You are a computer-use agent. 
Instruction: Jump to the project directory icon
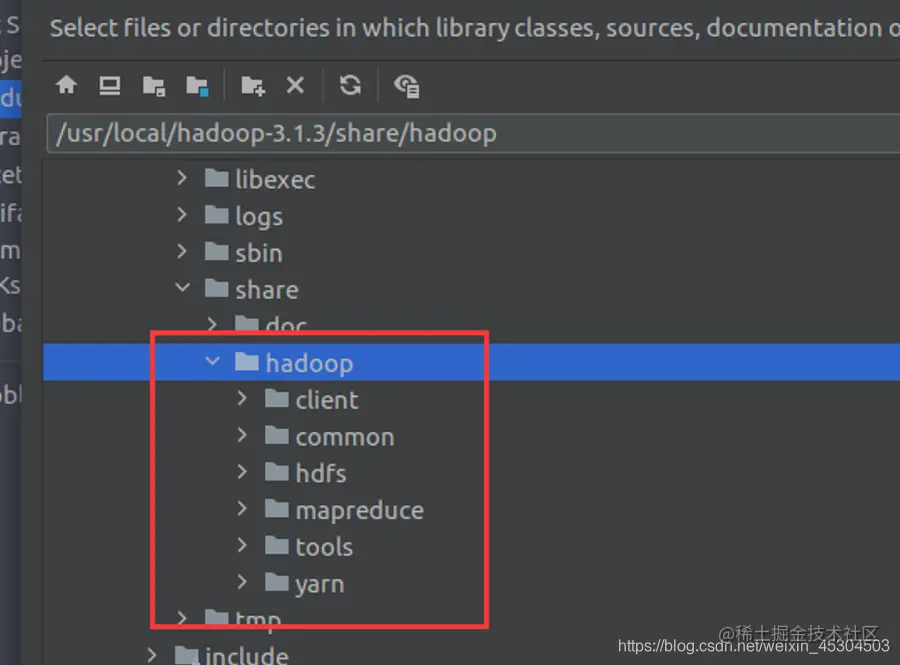[x=154, y=86]
